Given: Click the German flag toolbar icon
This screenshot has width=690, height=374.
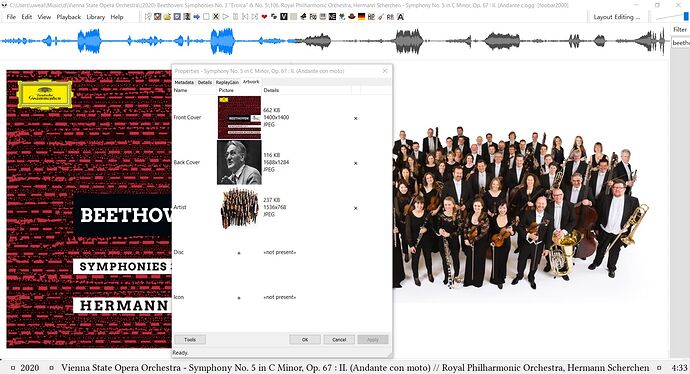Looking at the screenshot, I should 362,17.
